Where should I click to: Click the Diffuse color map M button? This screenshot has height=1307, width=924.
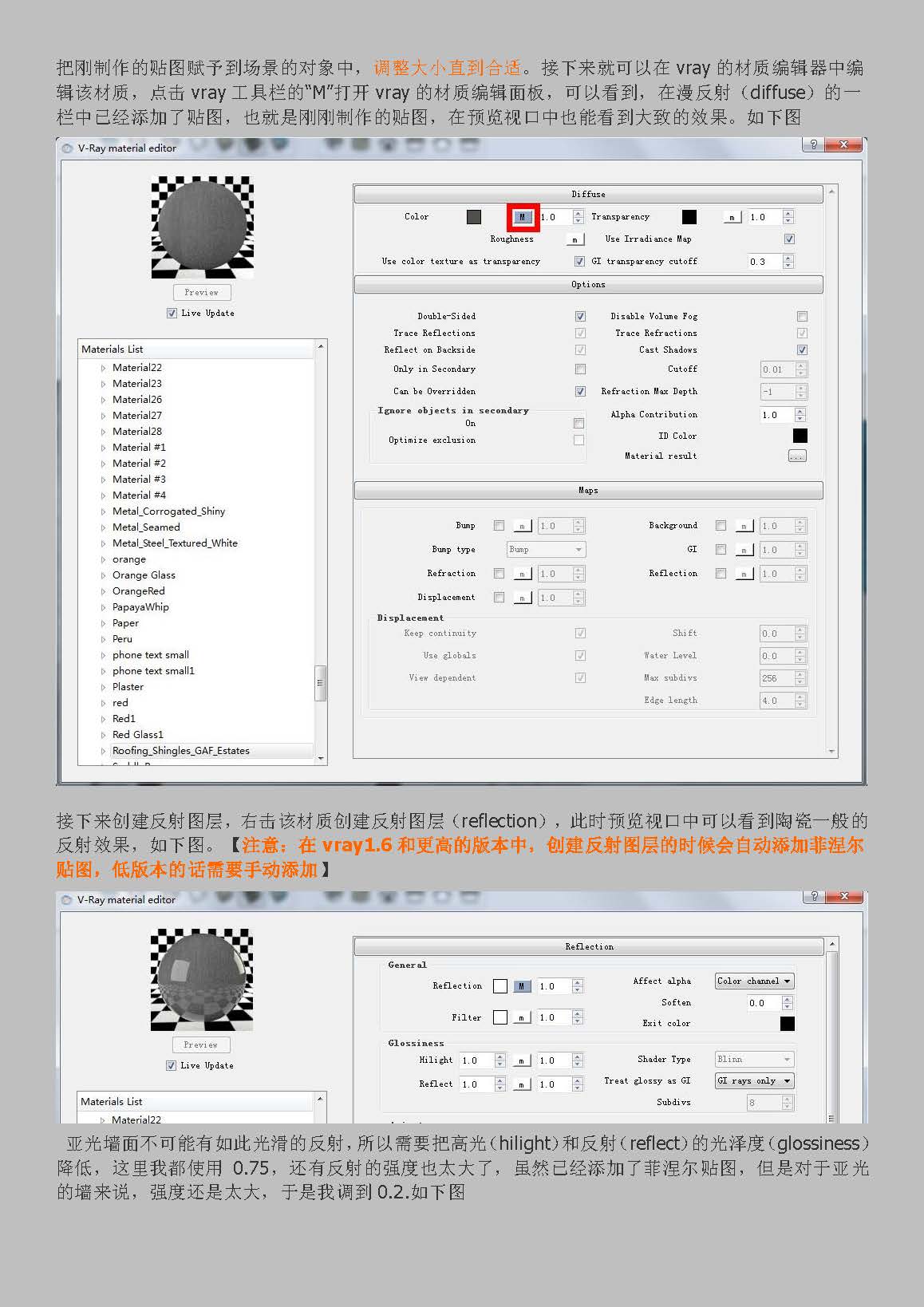pyautogui.click(x=523, y=217)
